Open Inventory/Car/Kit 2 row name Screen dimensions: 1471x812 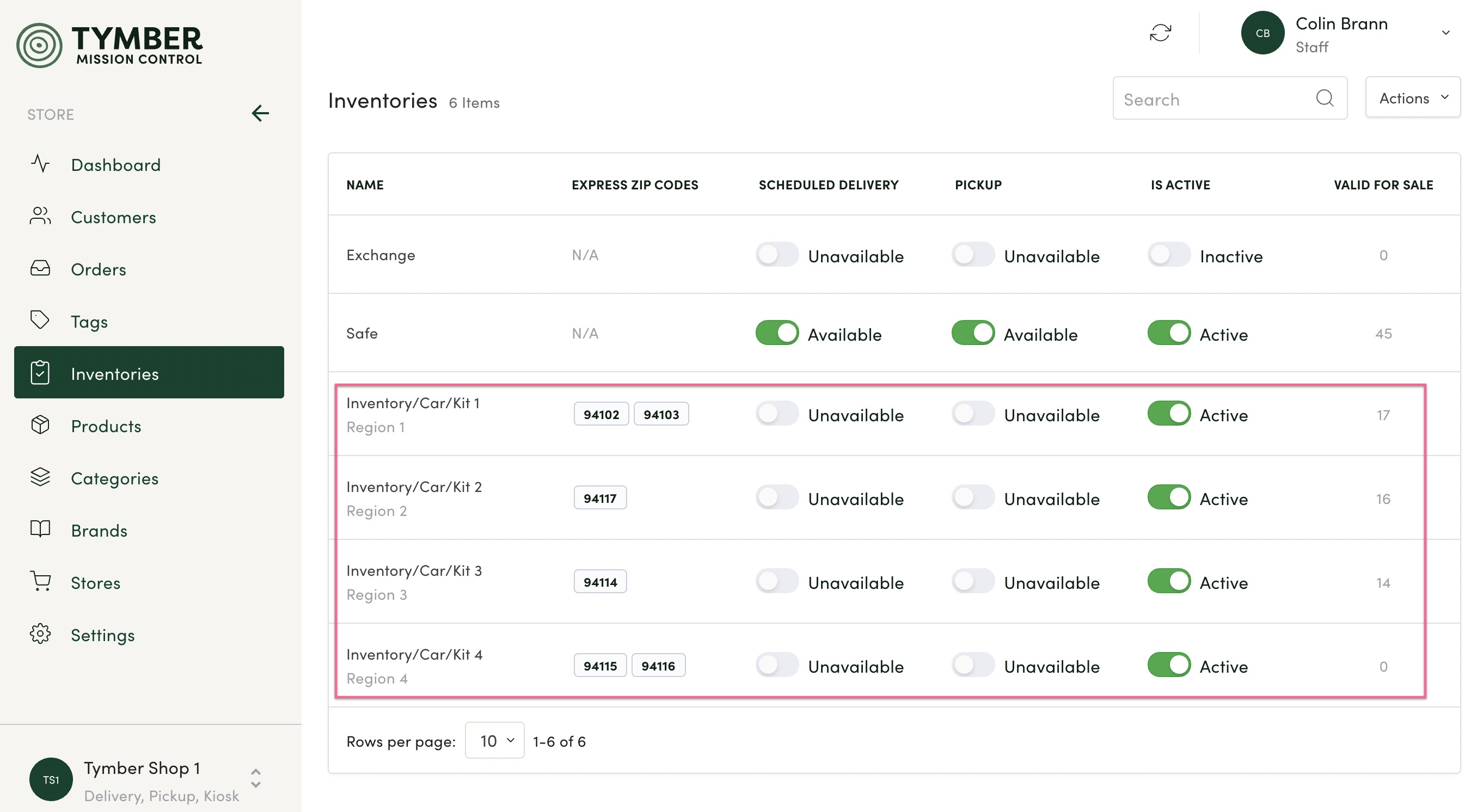coord(413,487)
